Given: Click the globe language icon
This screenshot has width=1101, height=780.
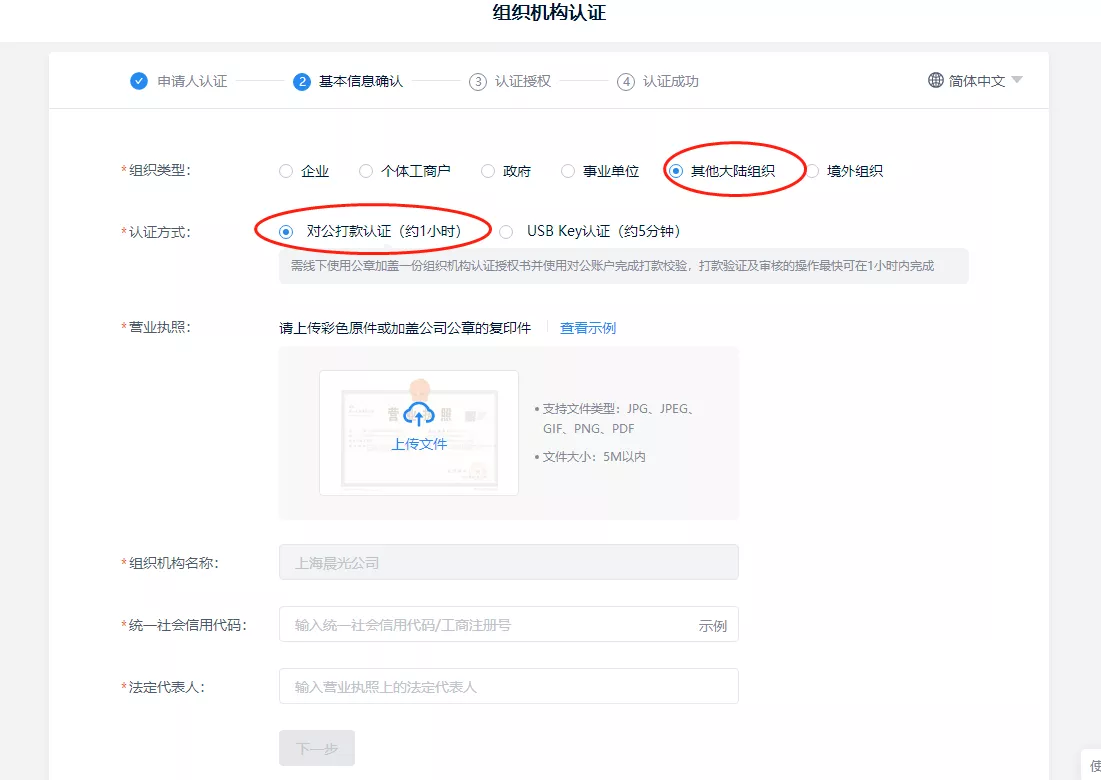Looking at the screenshot, I should 935,80.
